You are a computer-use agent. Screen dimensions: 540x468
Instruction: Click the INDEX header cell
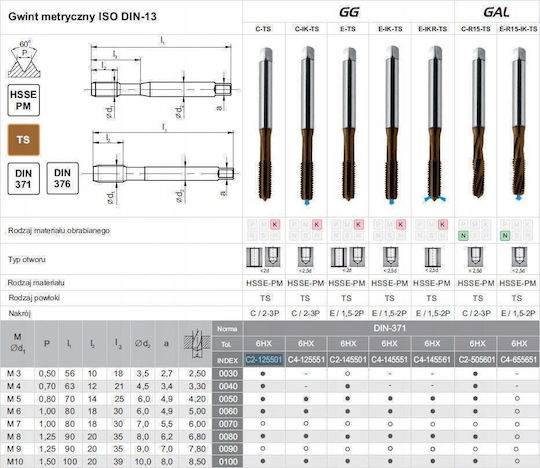pos(228,361)
